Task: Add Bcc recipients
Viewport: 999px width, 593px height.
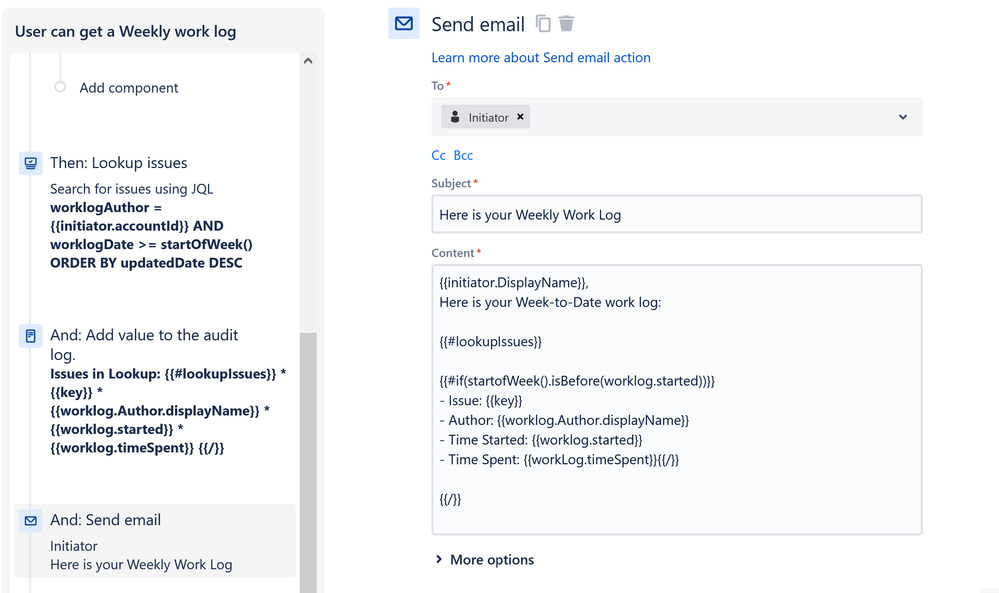Action: click(x=462, y=155)
